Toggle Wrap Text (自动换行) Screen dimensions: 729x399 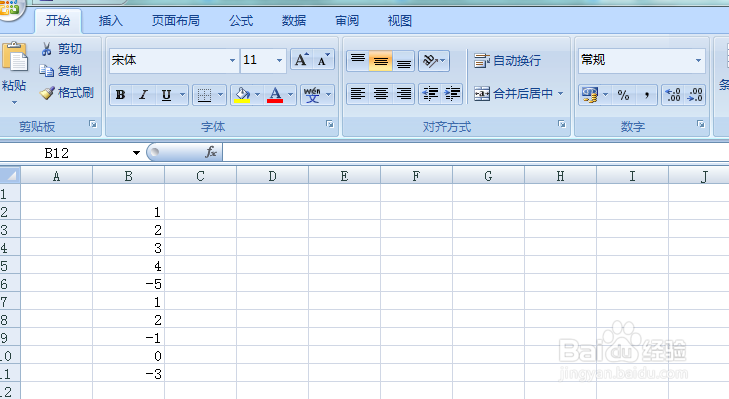click(507, 60)
